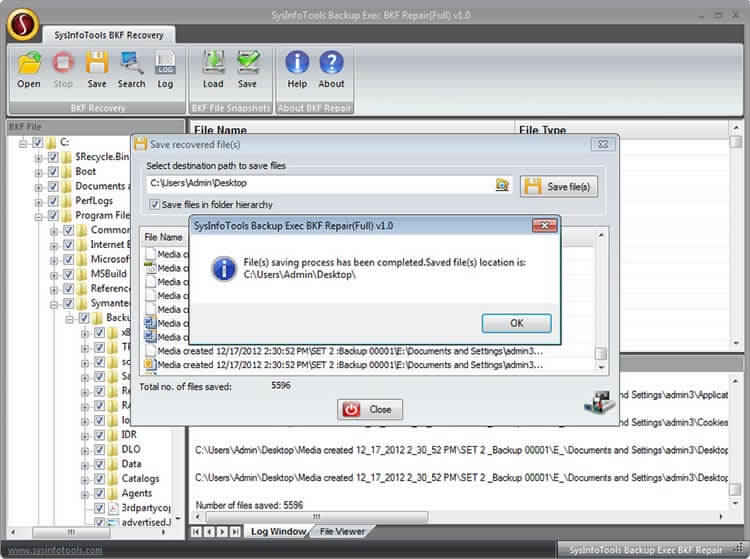Toggle the DLO folder checkbox
This screenshot has height=559, width=750.
click(x=99, y=449)
